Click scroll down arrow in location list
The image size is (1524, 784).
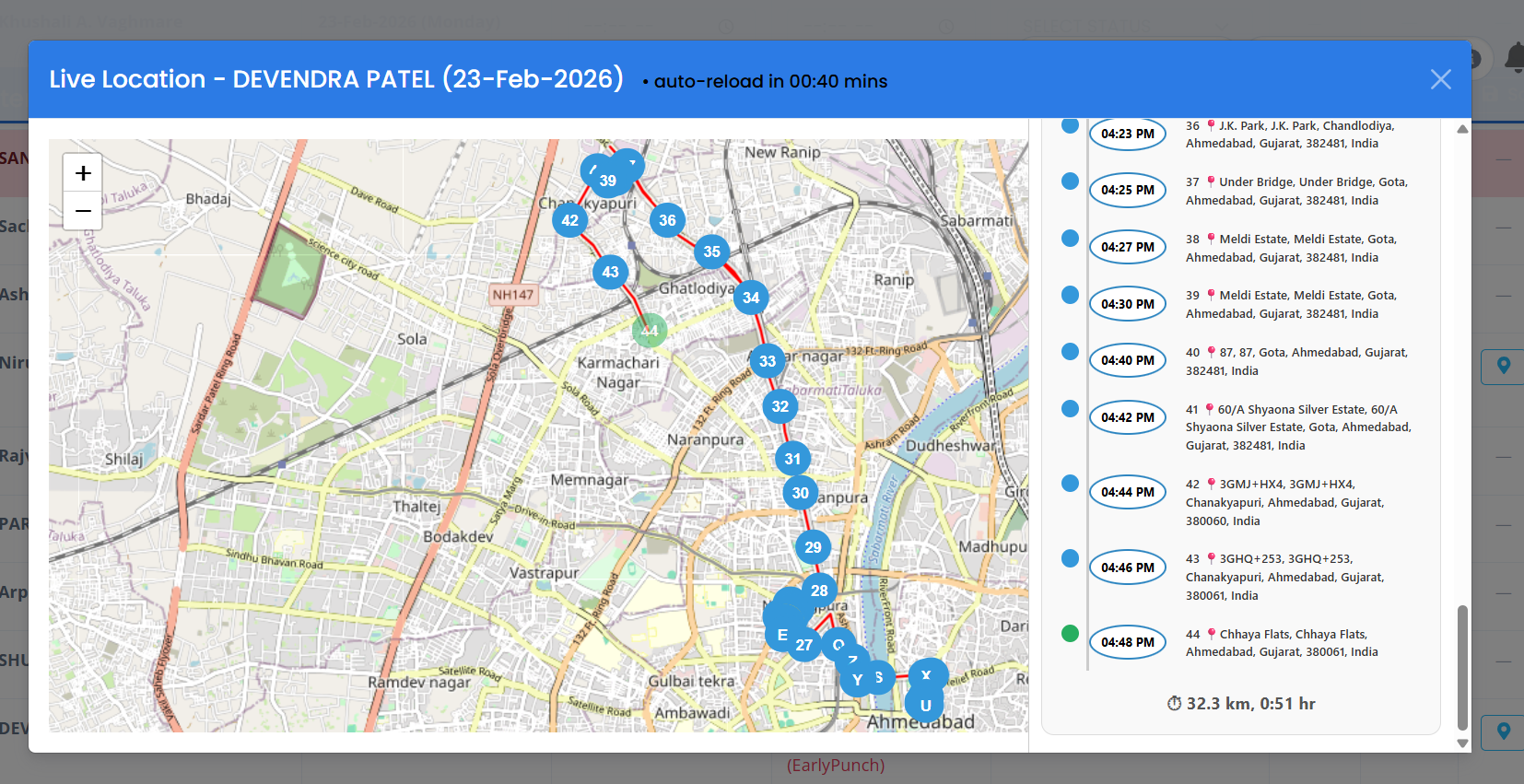[1462, 743]
